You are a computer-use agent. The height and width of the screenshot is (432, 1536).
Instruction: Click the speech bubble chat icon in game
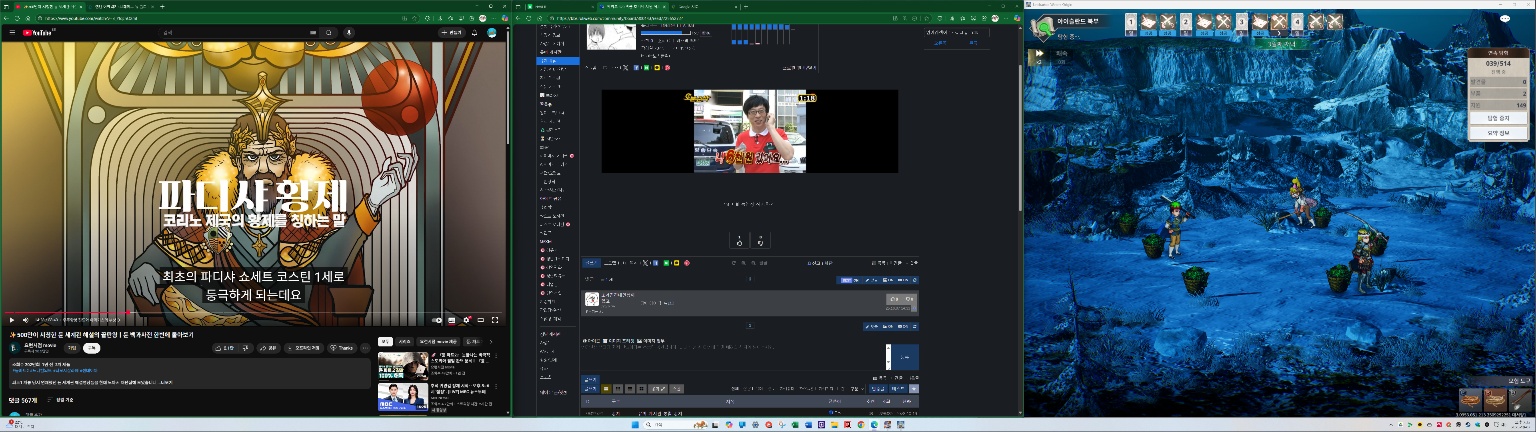pos(1505,18)
